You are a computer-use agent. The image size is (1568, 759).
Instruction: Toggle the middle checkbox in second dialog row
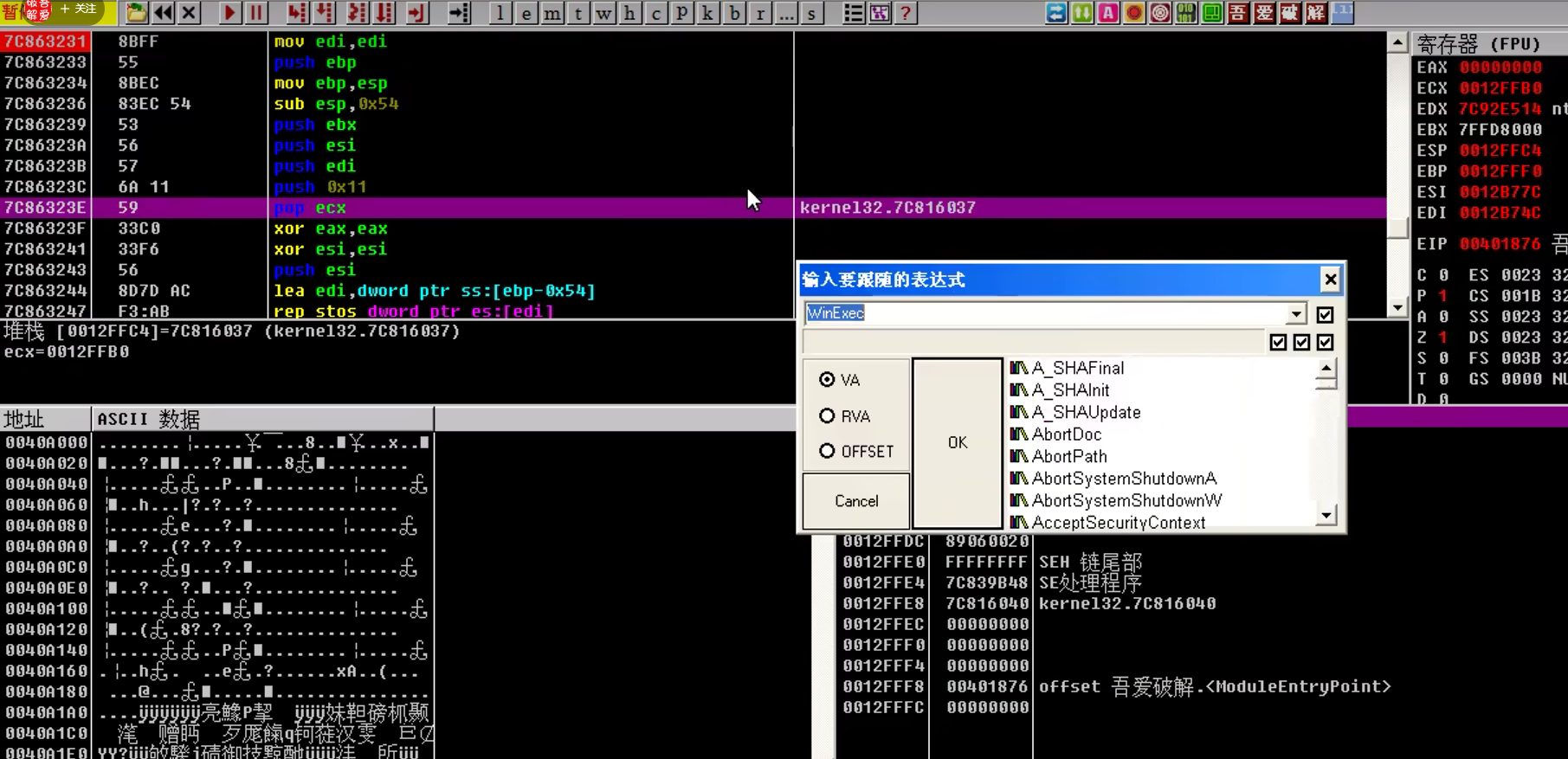[1301, 342]
